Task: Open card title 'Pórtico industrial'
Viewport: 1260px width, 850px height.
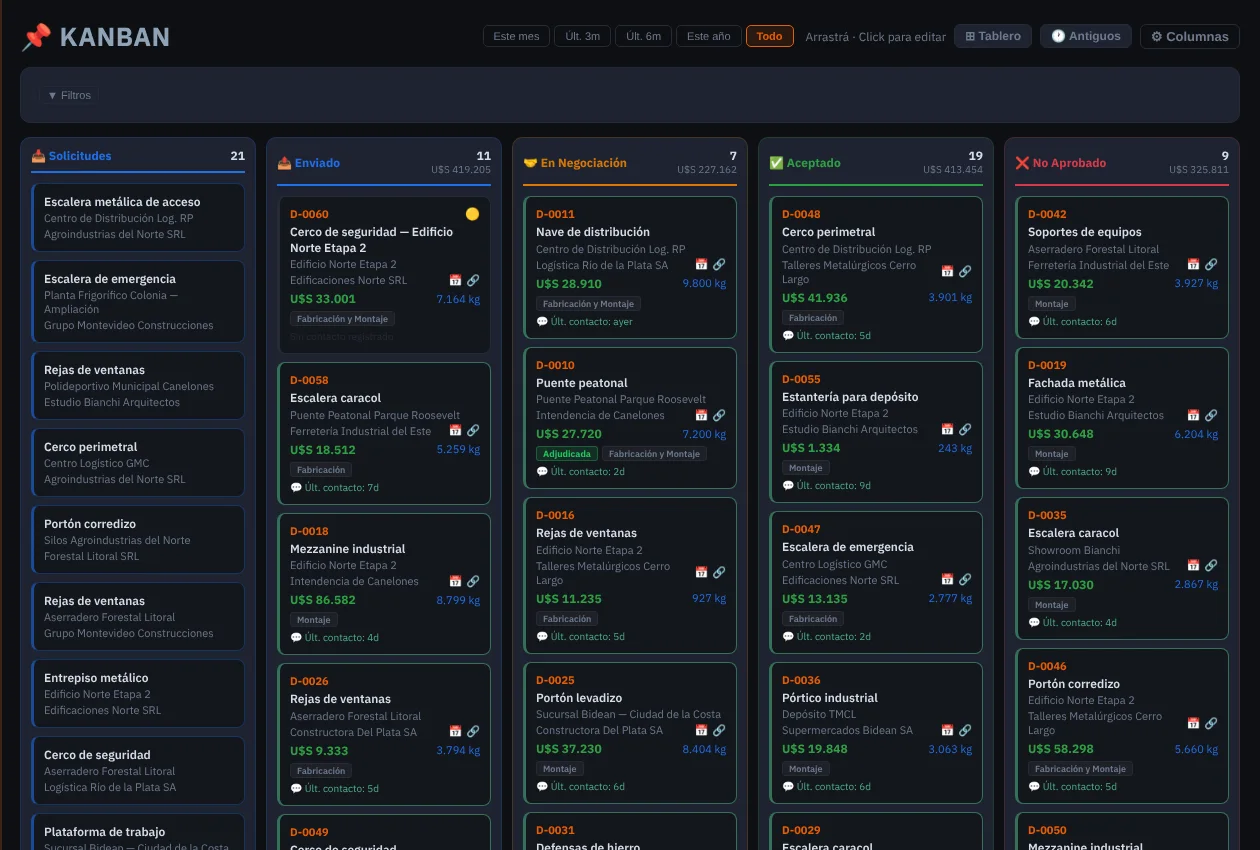Action: pyautogui.click(x=830, y=698)
